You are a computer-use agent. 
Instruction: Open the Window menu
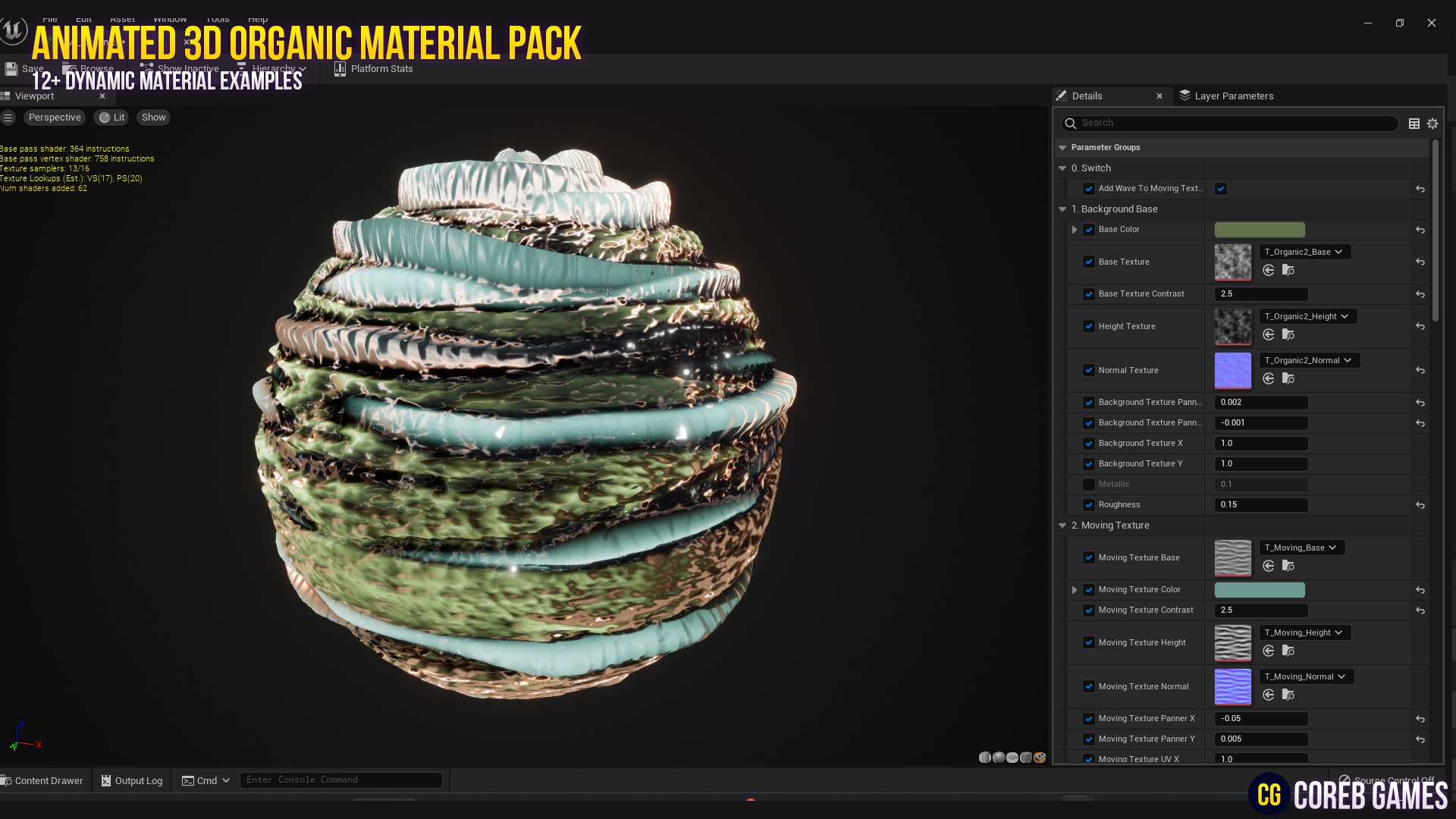click(170, 18)
